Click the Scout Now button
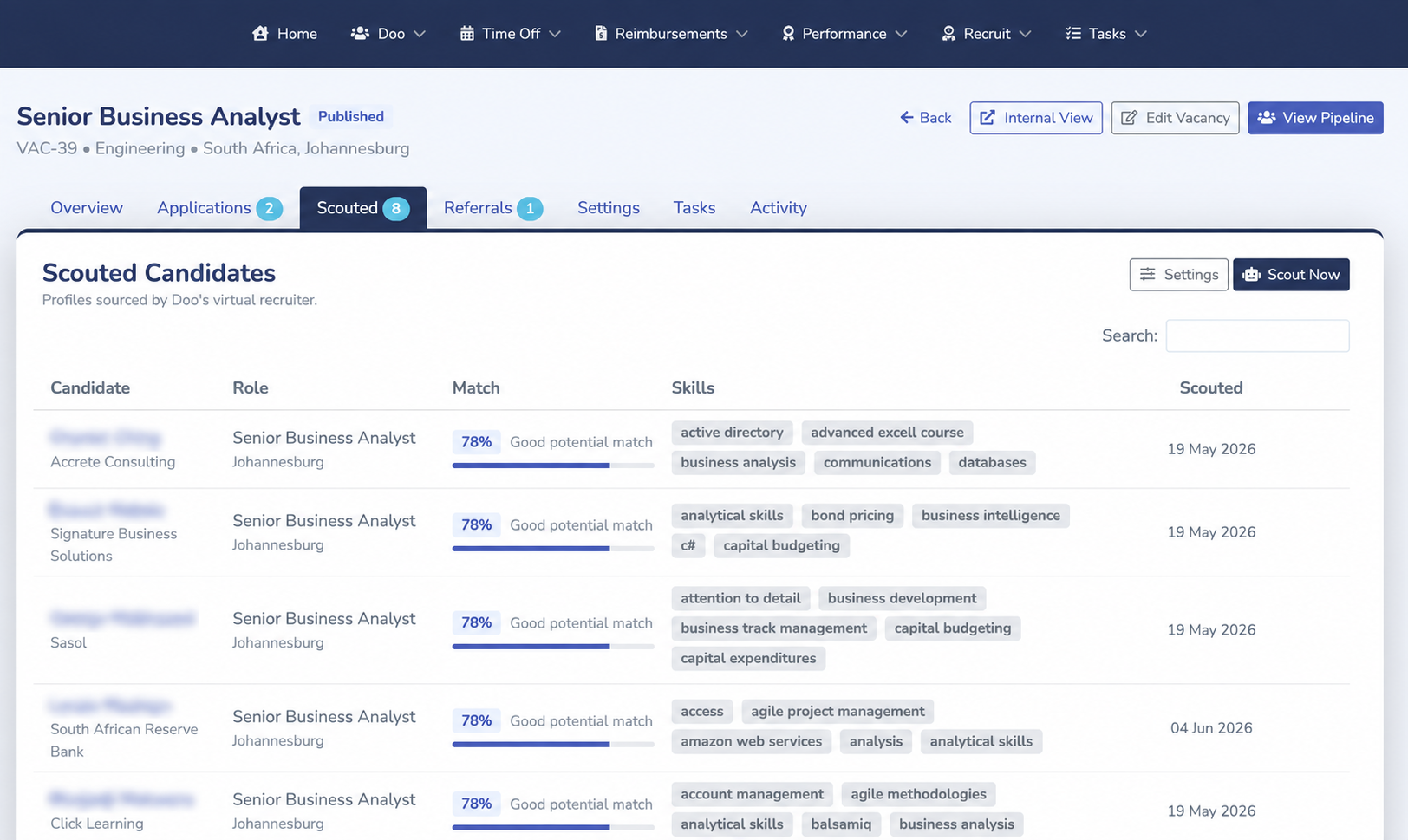The image size is (1408, 840). pos(1291,275)
